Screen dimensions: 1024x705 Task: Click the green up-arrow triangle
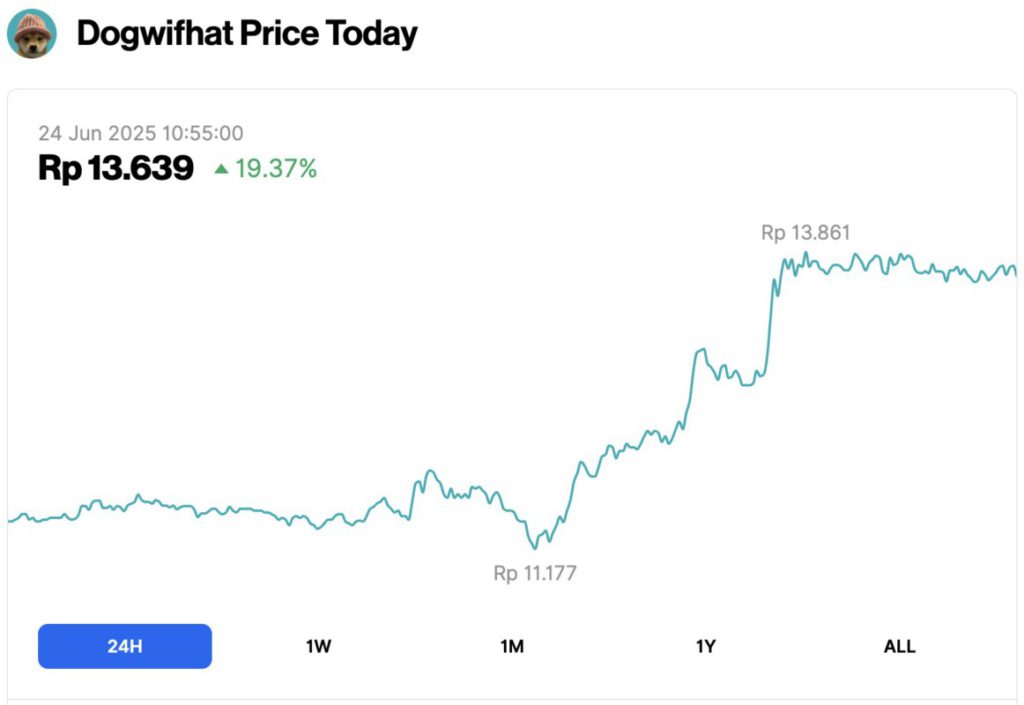(x=221, y=170)
